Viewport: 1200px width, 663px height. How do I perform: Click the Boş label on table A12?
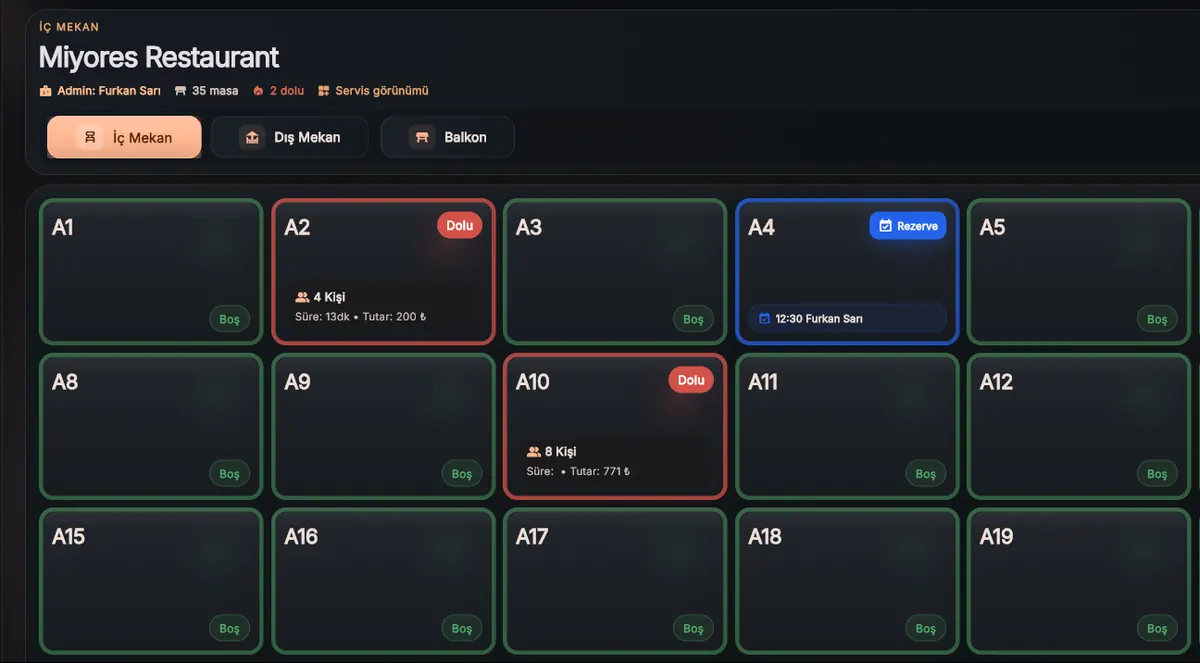click(x=1157, y=474)
